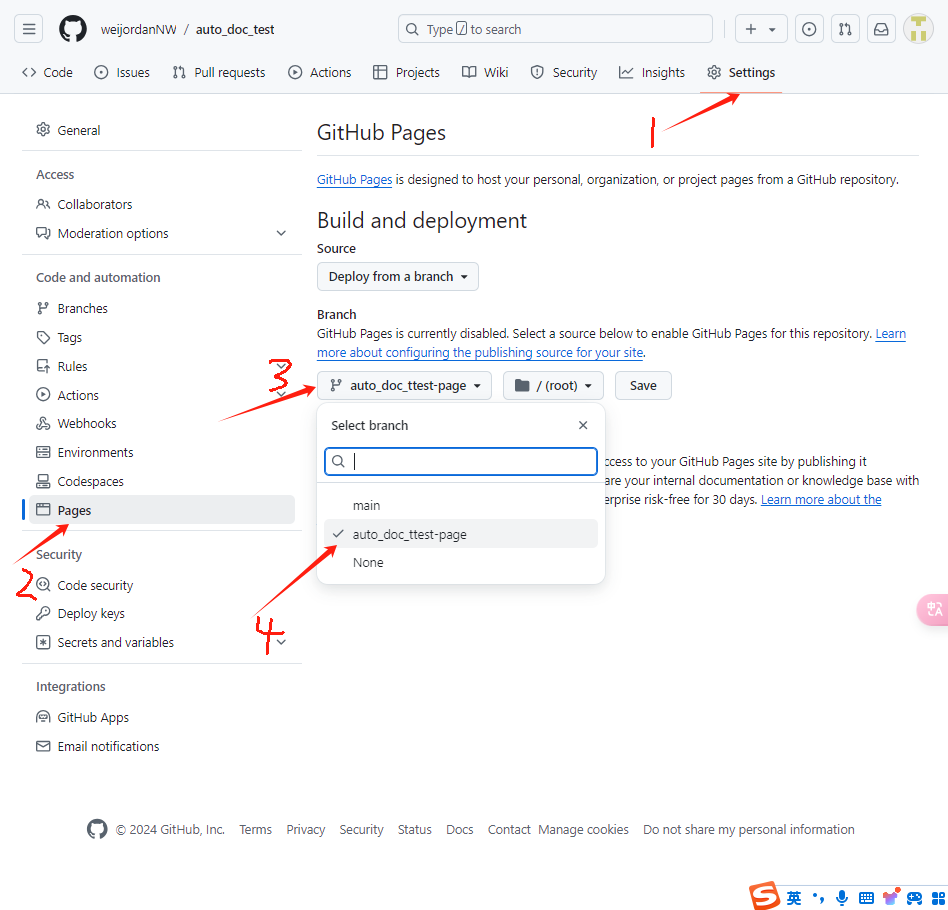
Task: Click the Email notifications envelope icon
Action: pyautogui.click(x=43, y=746)
